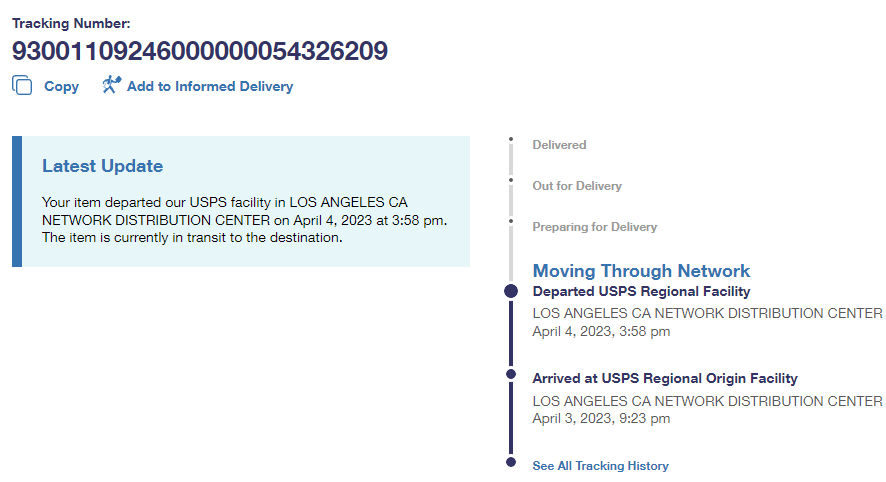The height and width of the screenshot is (482, 886).
Task: Click the Copy tracking number icon
Action: (x=22, y=86)
